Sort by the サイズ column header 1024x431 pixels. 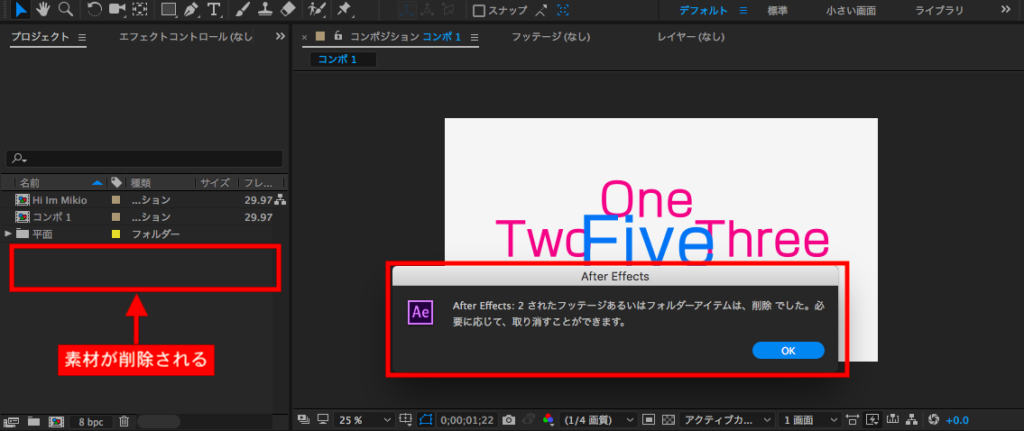coord(214,183)
